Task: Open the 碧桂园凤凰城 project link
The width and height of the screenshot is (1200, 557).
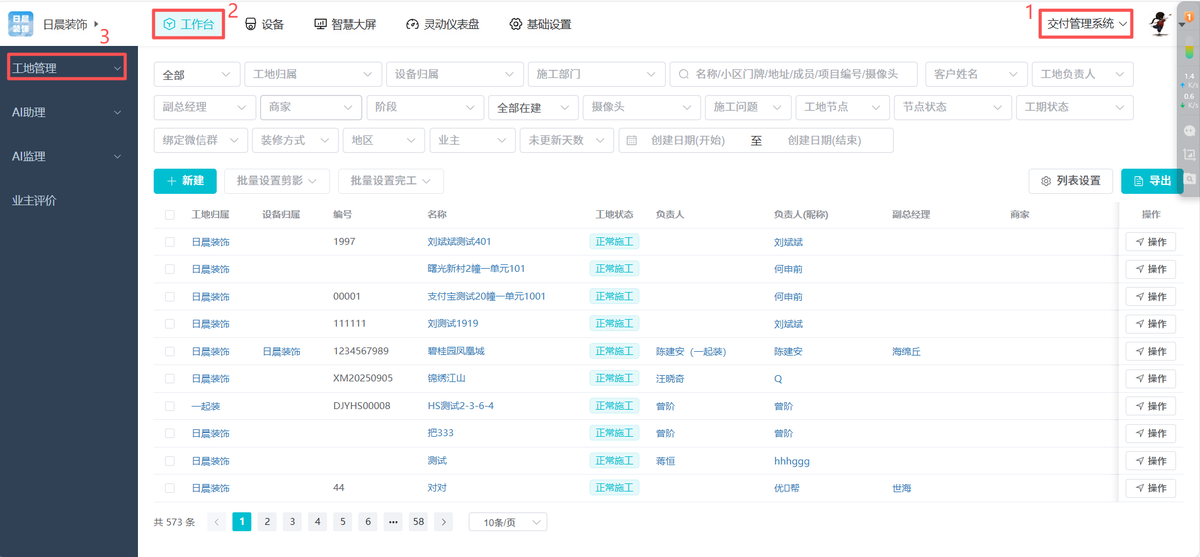Action: tap(456, 352)
